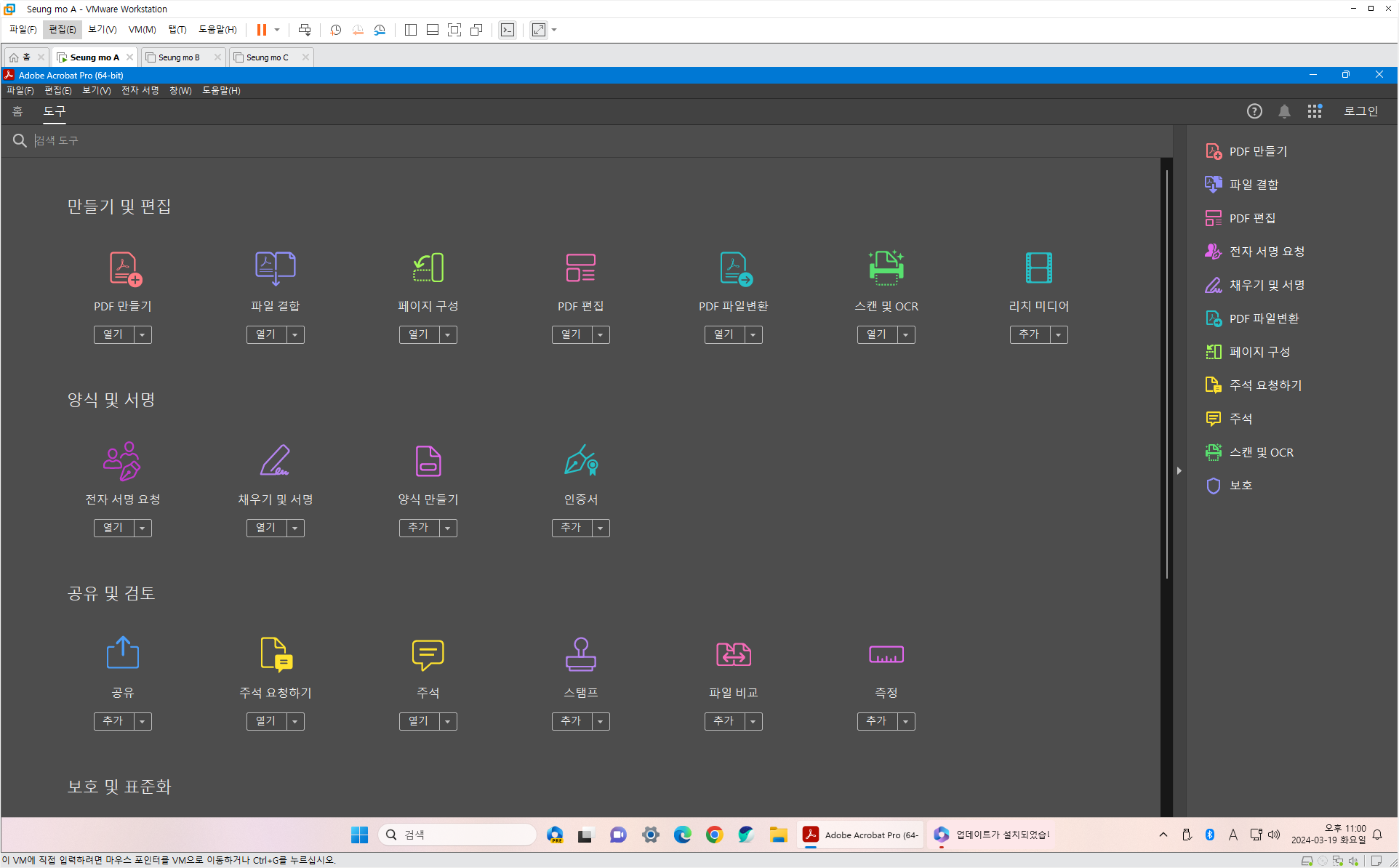Screen dimensions: 1399x868
Task: Click the VMware full screen toolbar icon
Action: click(454, 30)
